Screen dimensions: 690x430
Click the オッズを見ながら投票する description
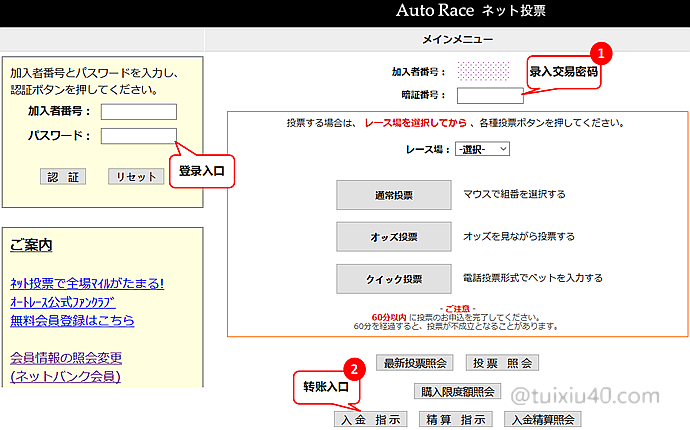pyautogui.click(x=519, y=236)
